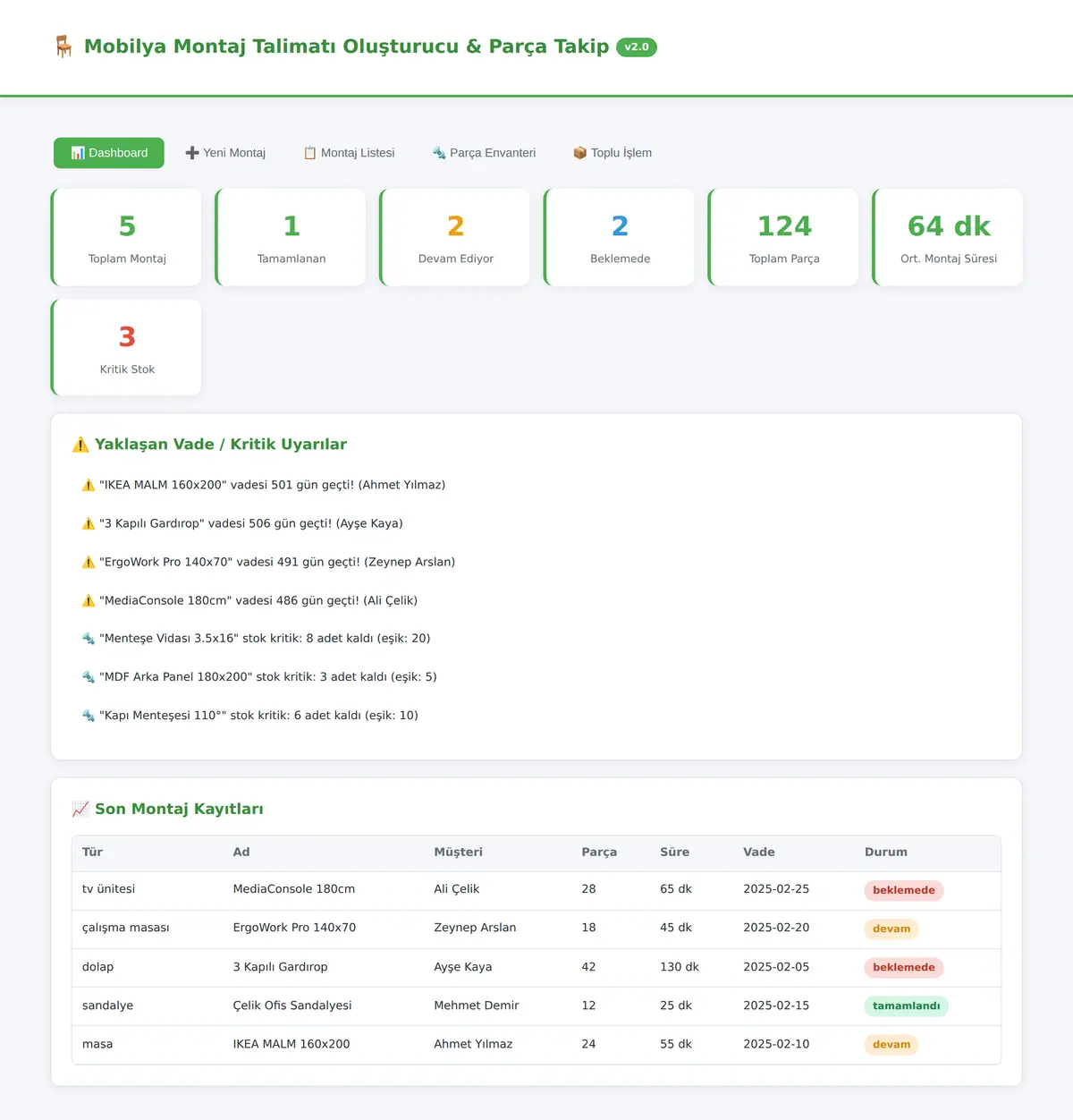
Task: Go to the Parça Envanteri tab
Action: click(484, 153)
